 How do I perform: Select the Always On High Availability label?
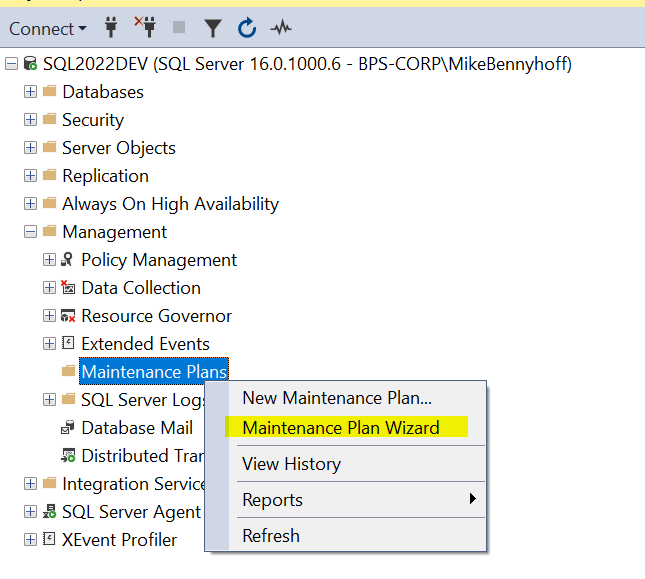[x=170, y=204]
